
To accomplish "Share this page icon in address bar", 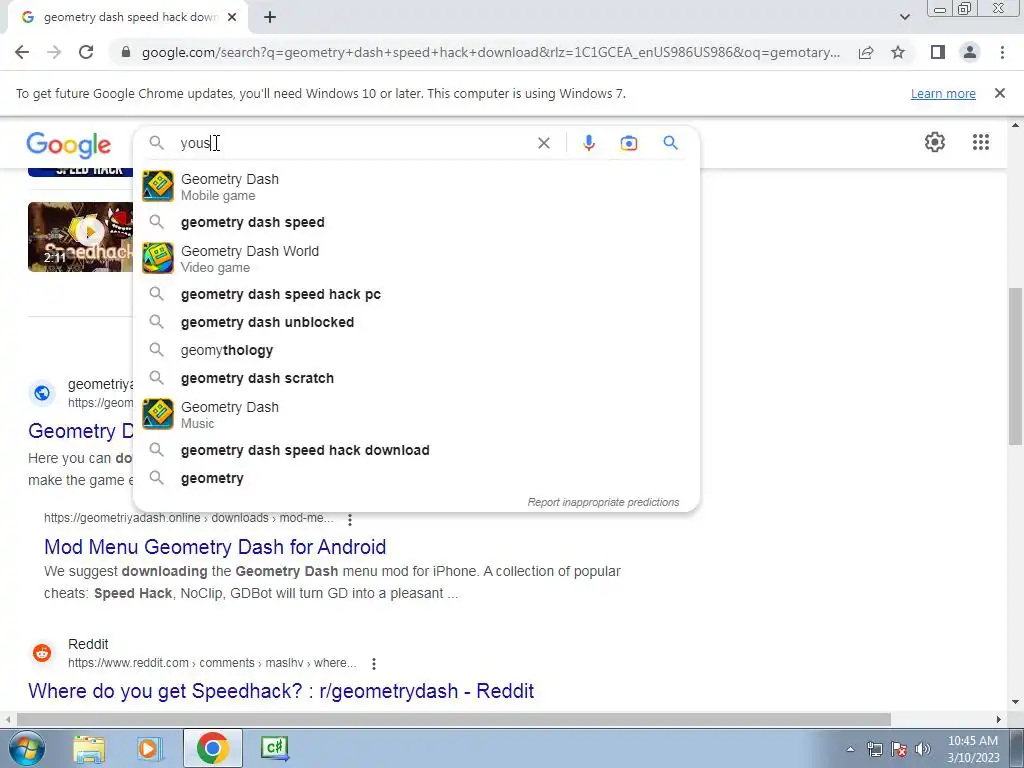I will (866, 52).
